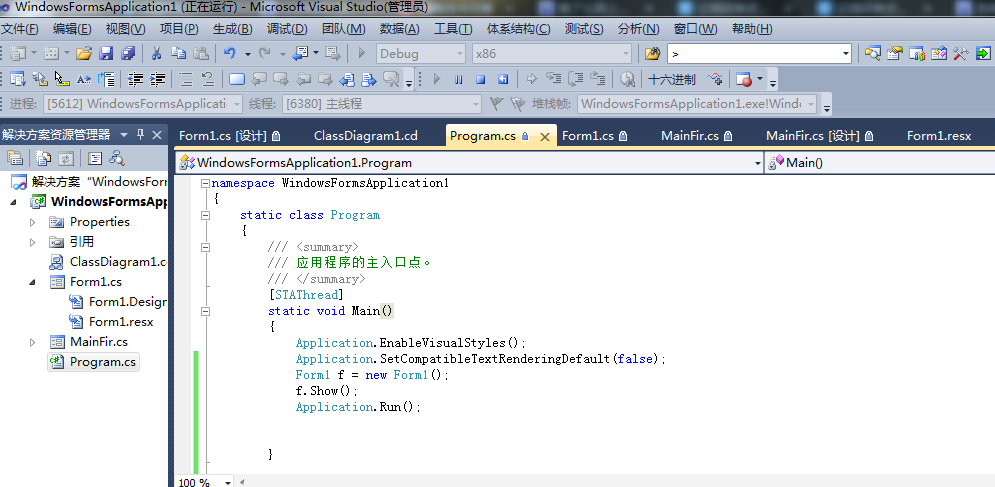This screenshot has height=487, width=995.
Task: Open the 工具(T) tools menu
Action: pos(452,29)
